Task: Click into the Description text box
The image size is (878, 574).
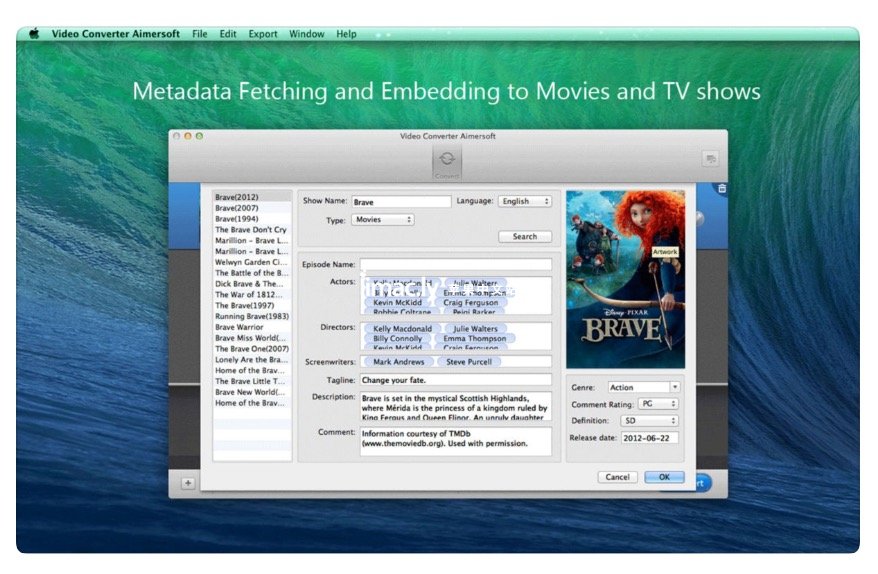Action: click(x=455, y=407)
